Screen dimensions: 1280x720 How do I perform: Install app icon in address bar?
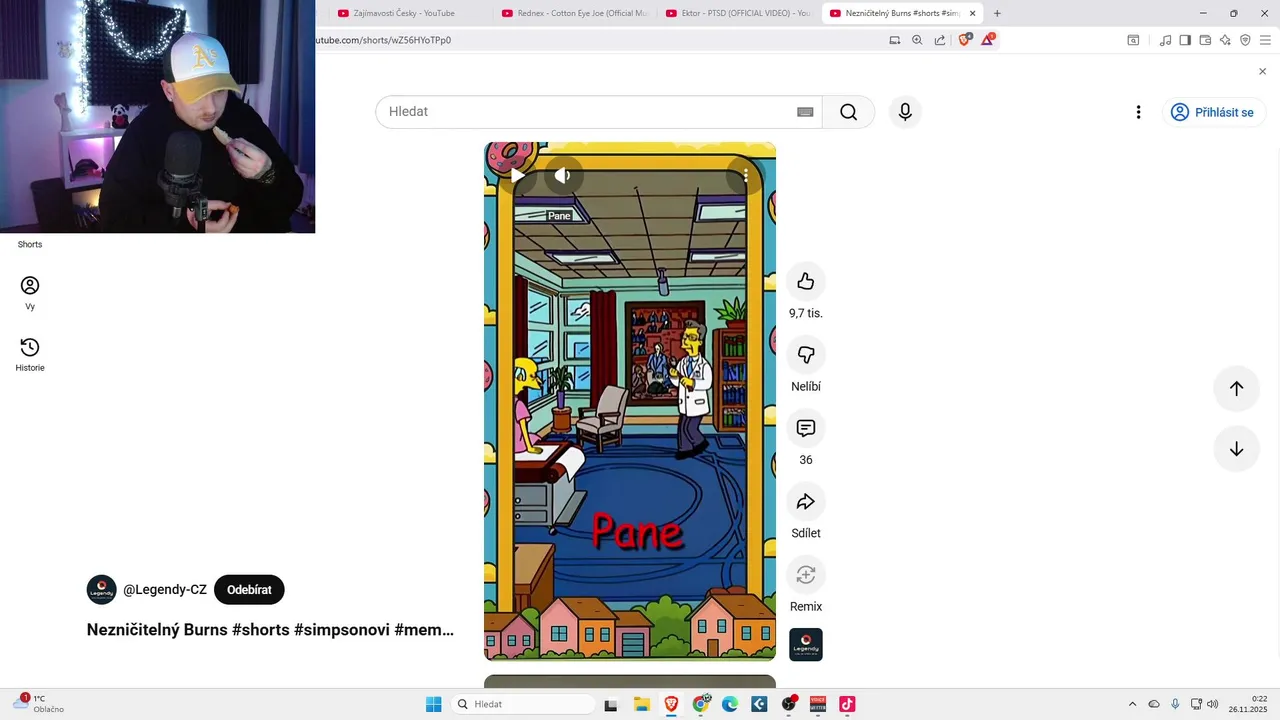(895, 40)
